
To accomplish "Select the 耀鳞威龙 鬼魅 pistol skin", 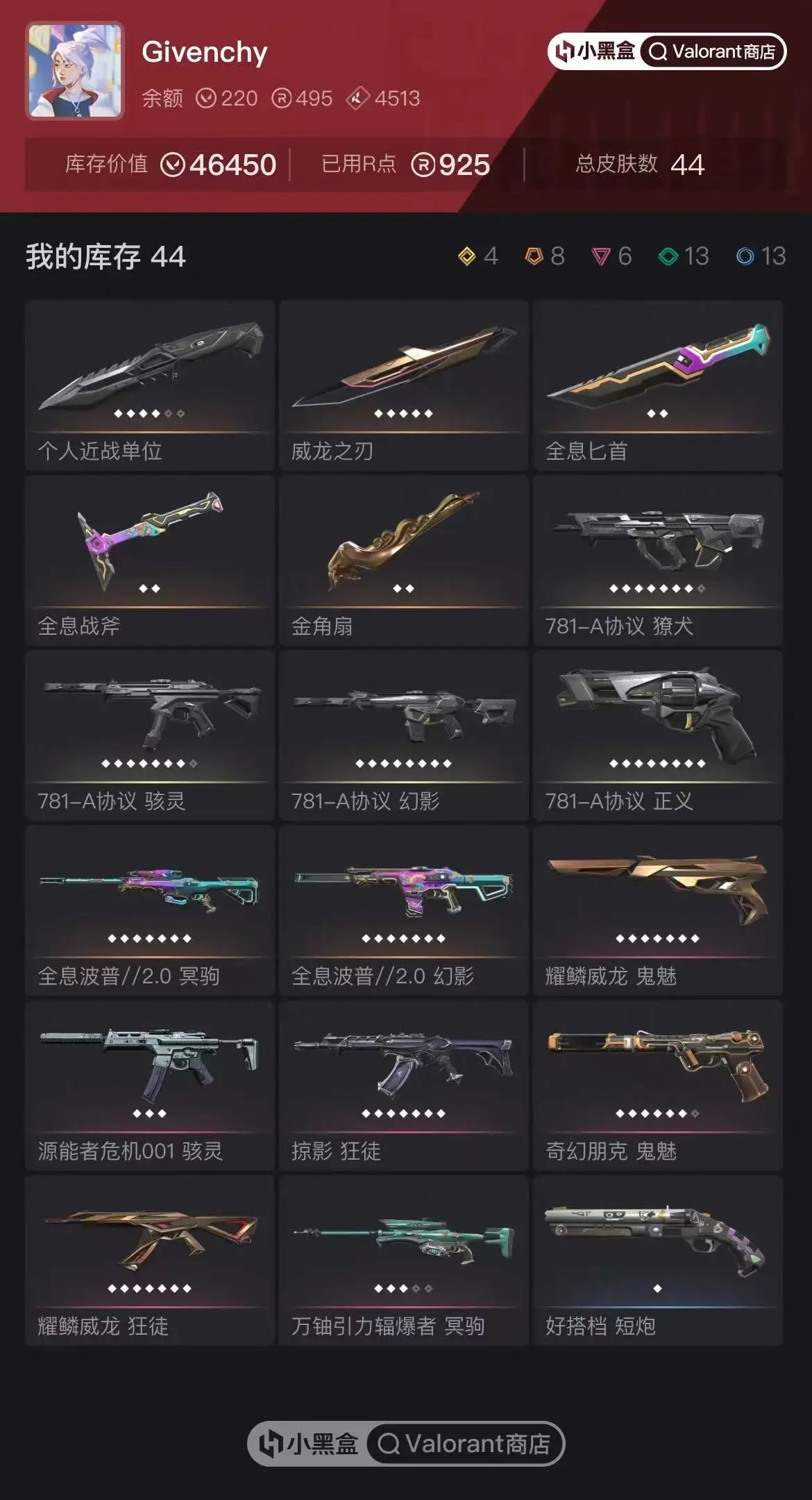I will [658, 910].
